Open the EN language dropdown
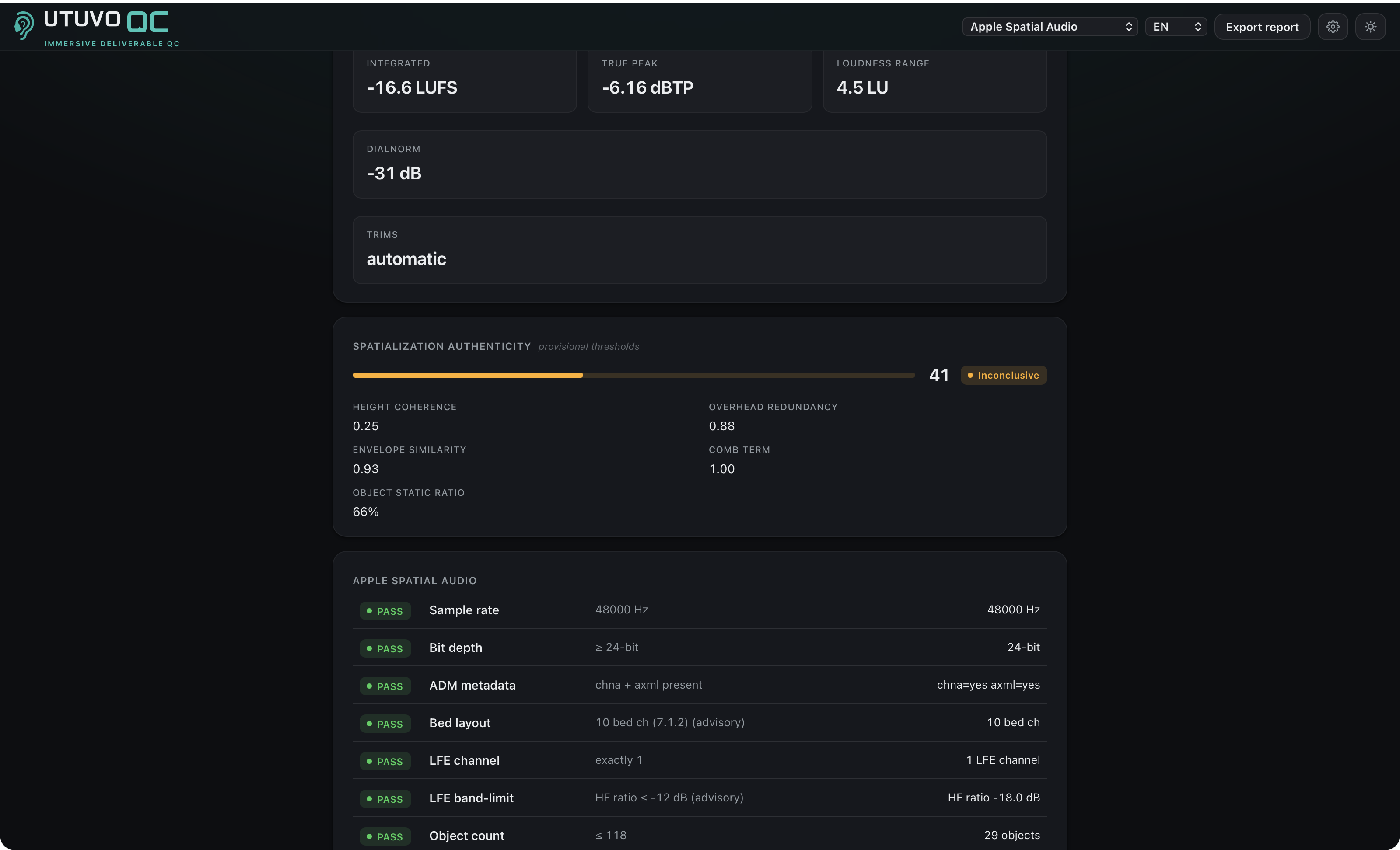The width and height of the screenshot is (1400, 850). [x=1176, y=27]
